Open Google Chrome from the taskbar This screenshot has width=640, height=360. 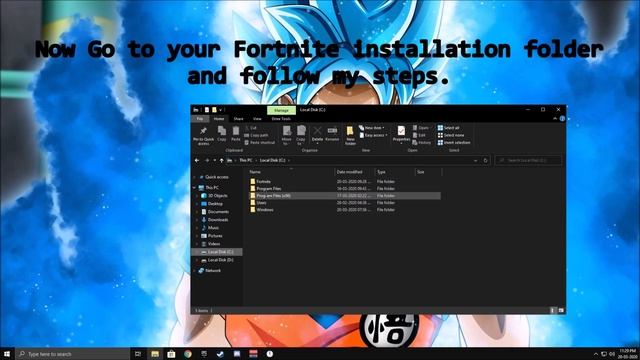188,354
